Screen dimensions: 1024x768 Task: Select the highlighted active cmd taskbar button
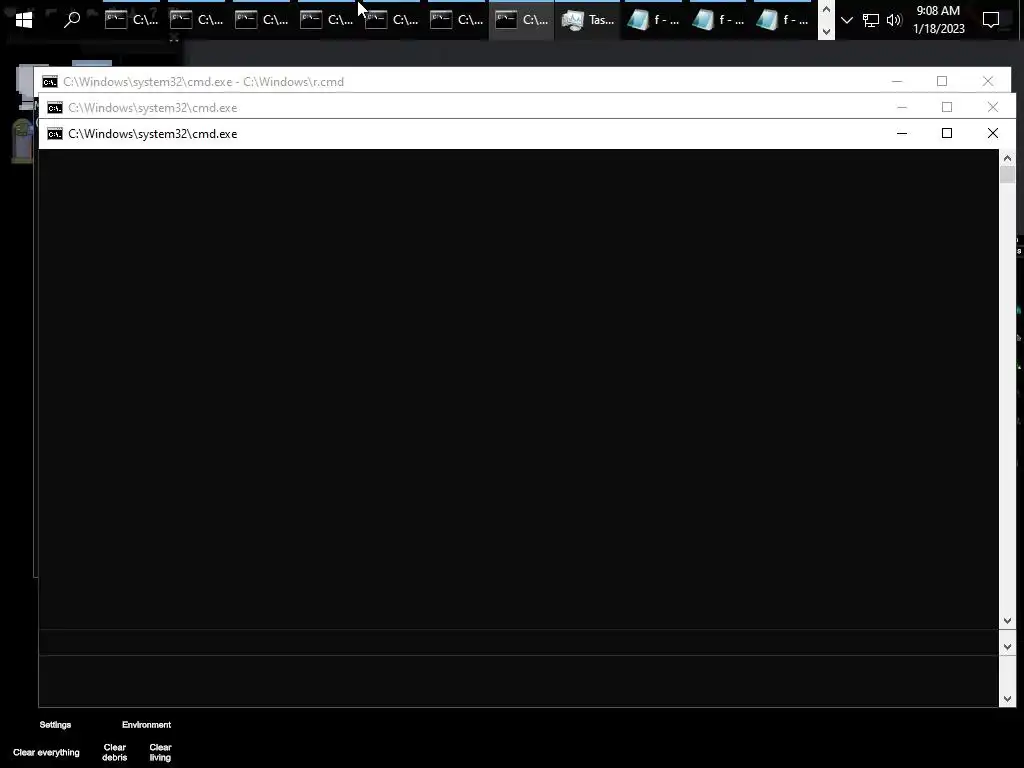[521, 20]
